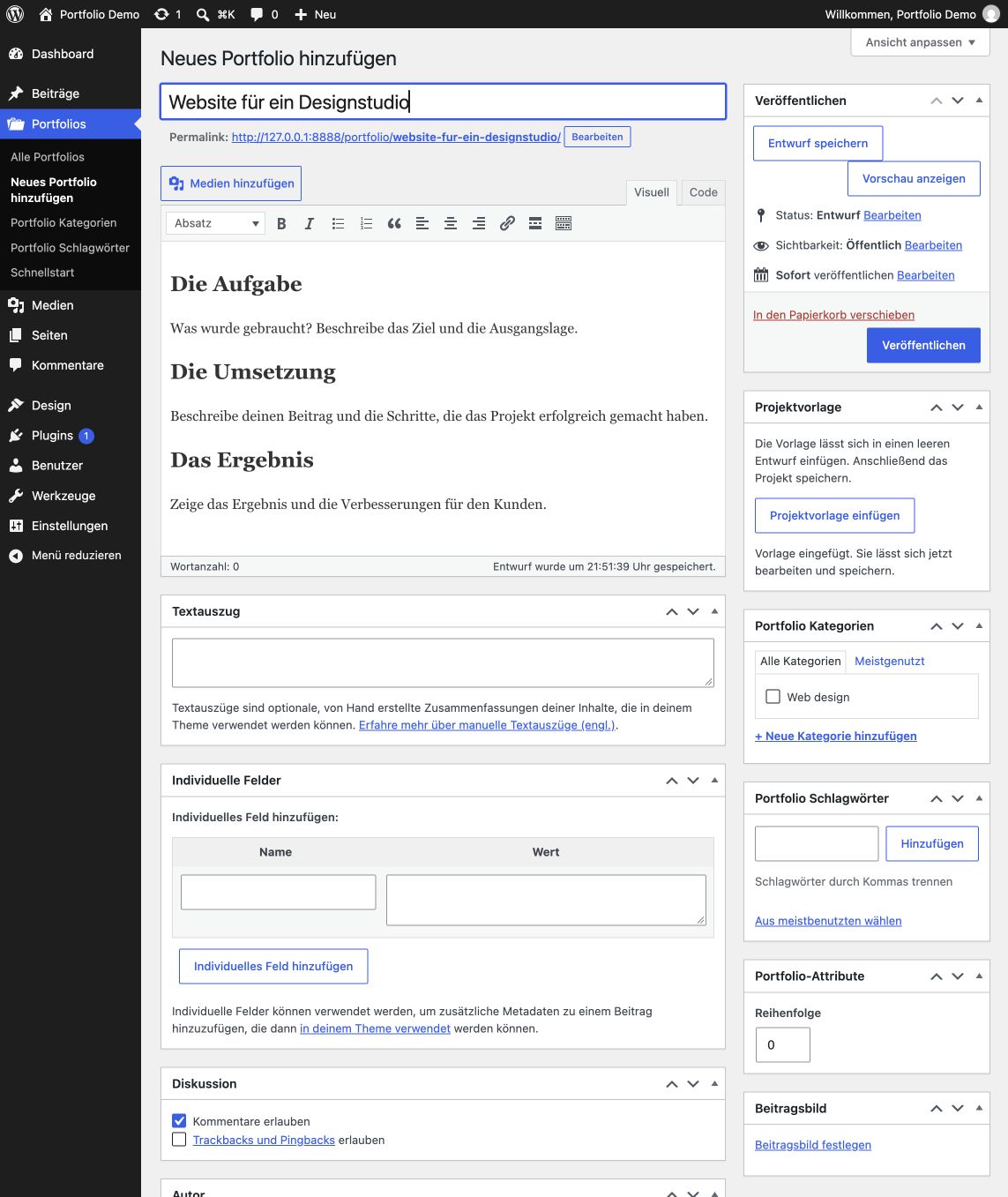Align text left
Screen dimensions: 1008x1197
click(x=422, y=224)
